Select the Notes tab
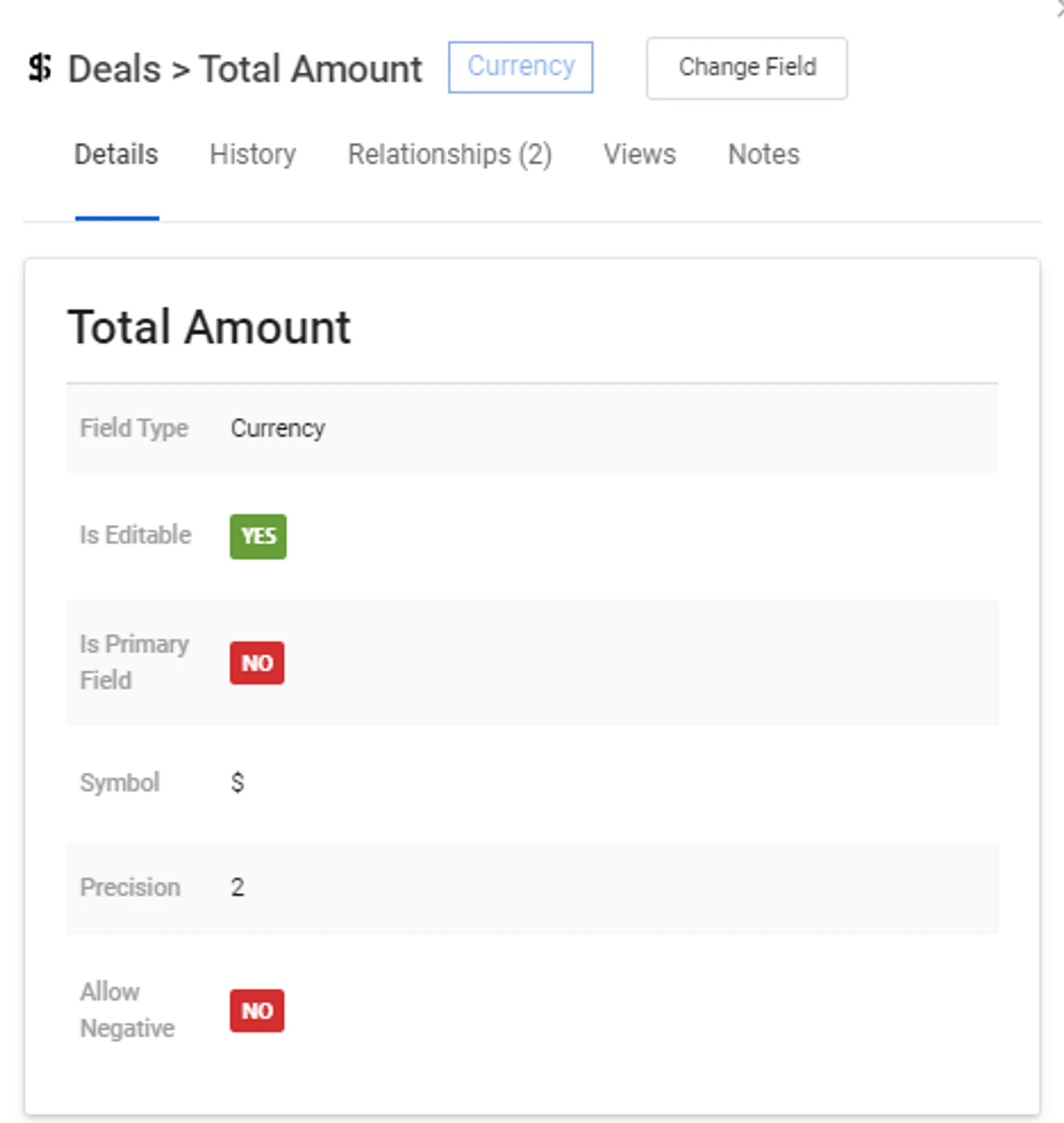 [764, 154]
